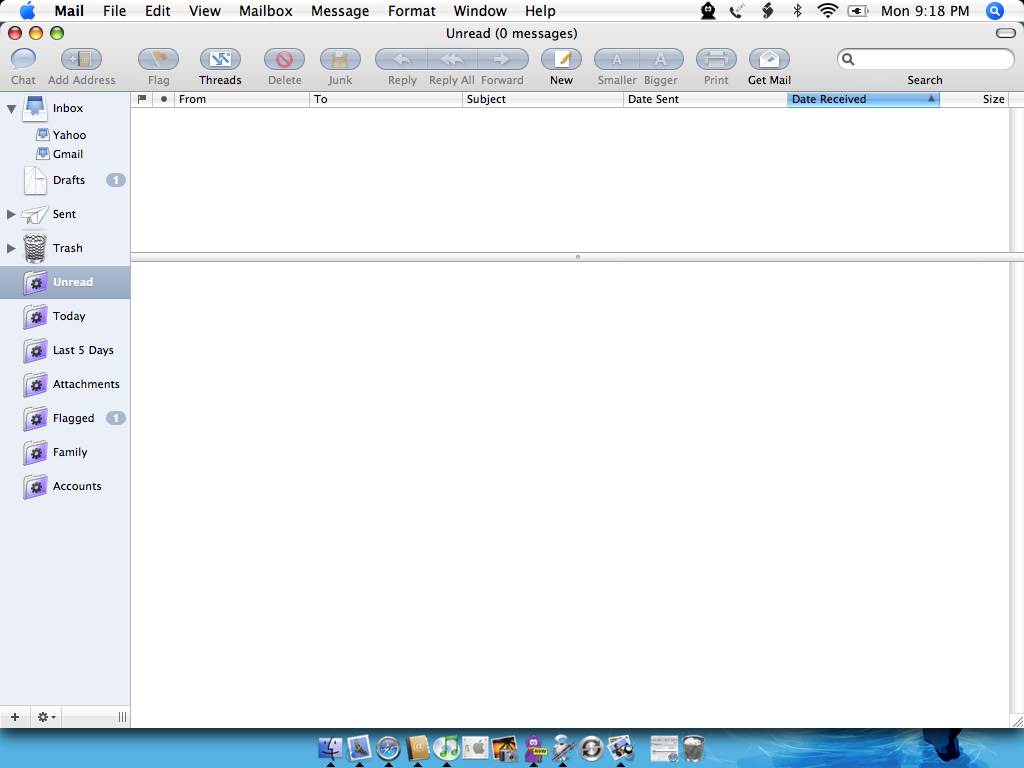
Task: Fetch new mail with Get Mail
Action: tap(769, 59)
